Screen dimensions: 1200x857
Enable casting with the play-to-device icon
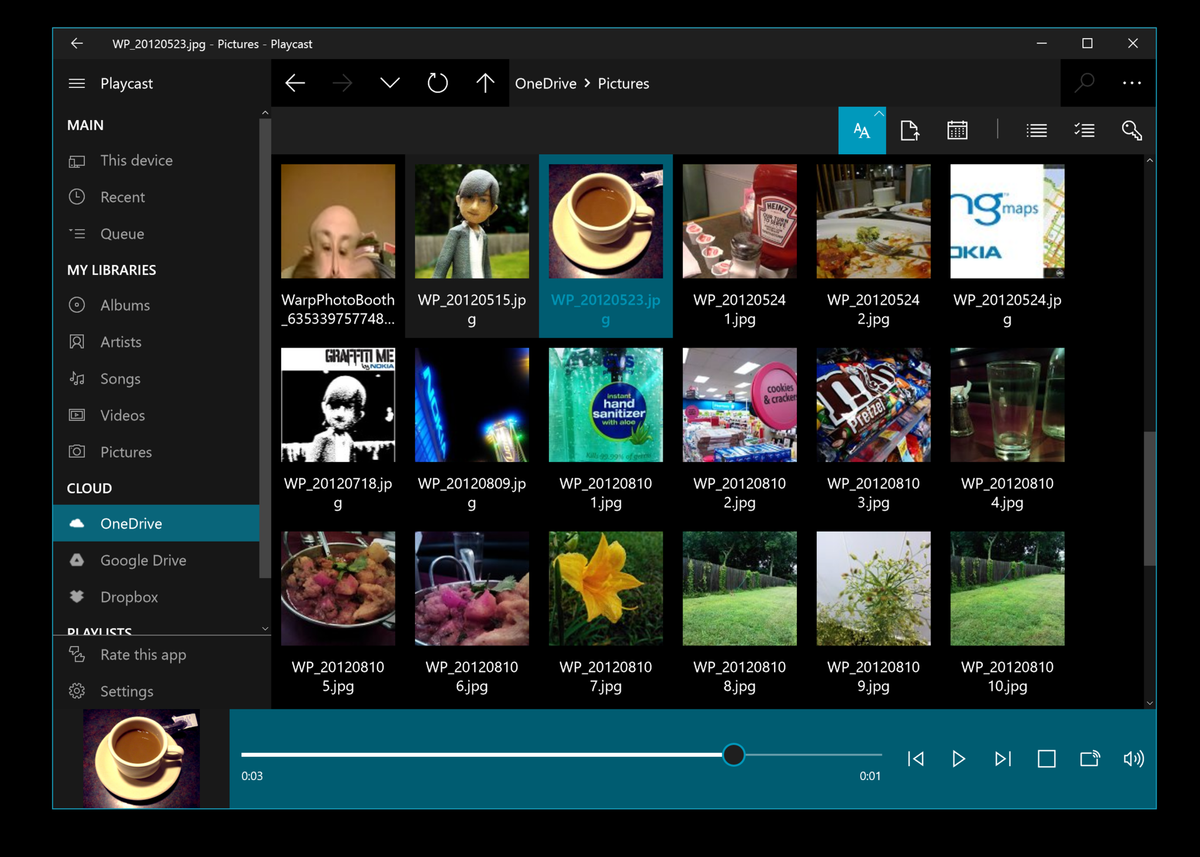point(1090,759)
